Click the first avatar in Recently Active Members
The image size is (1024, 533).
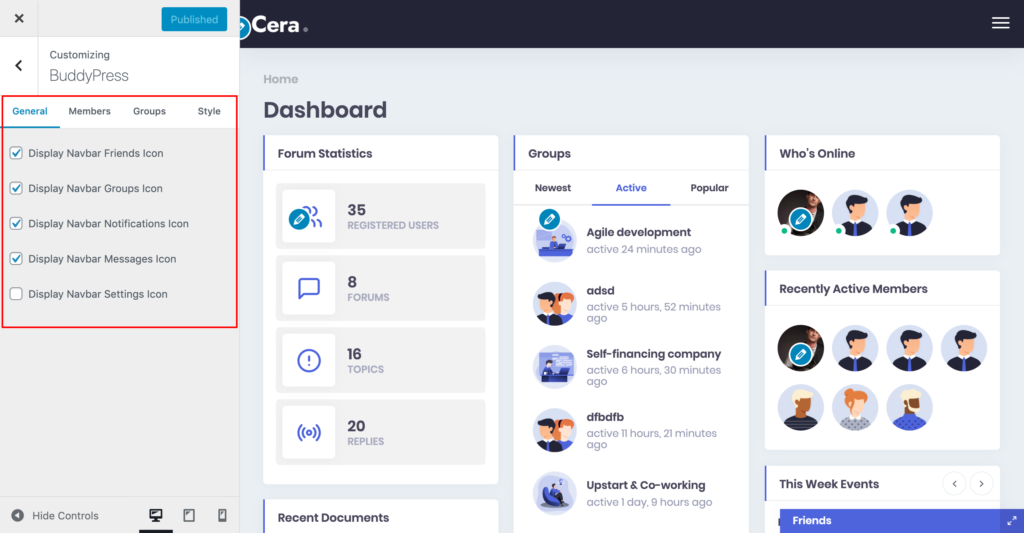[x=800, y=348]
